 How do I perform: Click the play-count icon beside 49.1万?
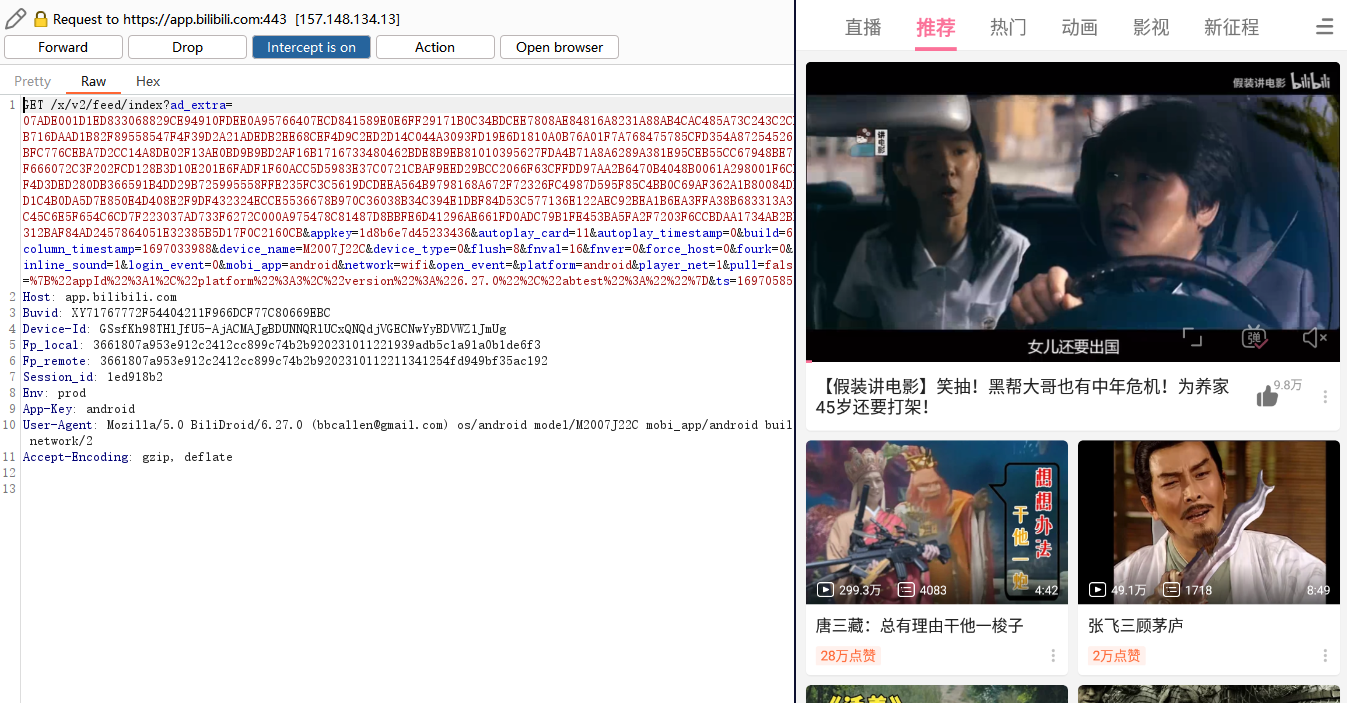click(x=1097, y=590)
